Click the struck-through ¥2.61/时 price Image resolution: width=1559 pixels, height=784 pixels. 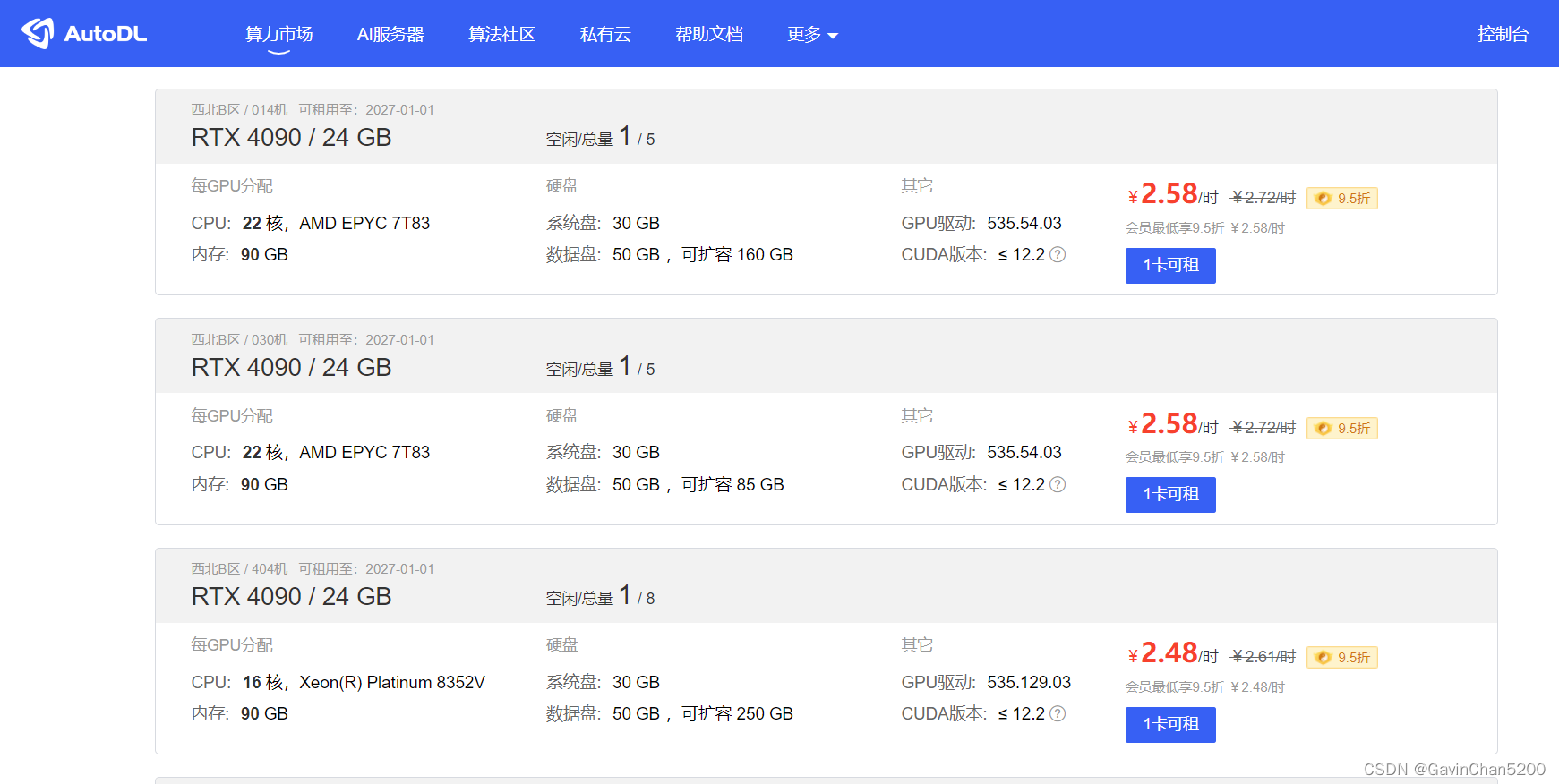(x=1263, y=657)
